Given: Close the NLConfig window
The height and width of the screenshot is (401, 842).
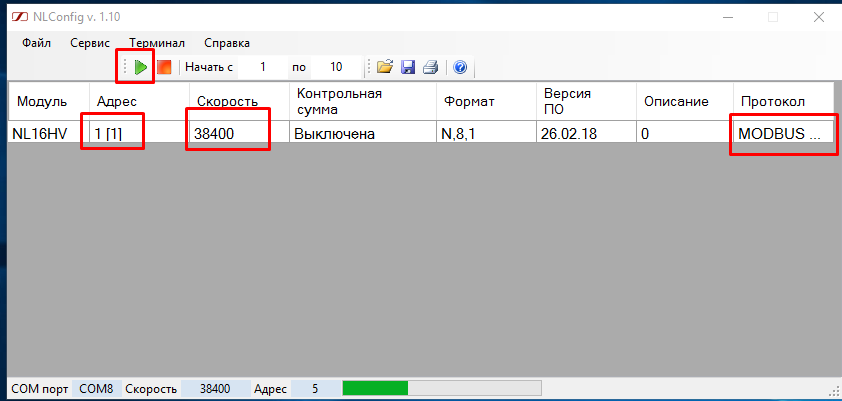Looking at the screenshot, I should (x=819, y=17).
